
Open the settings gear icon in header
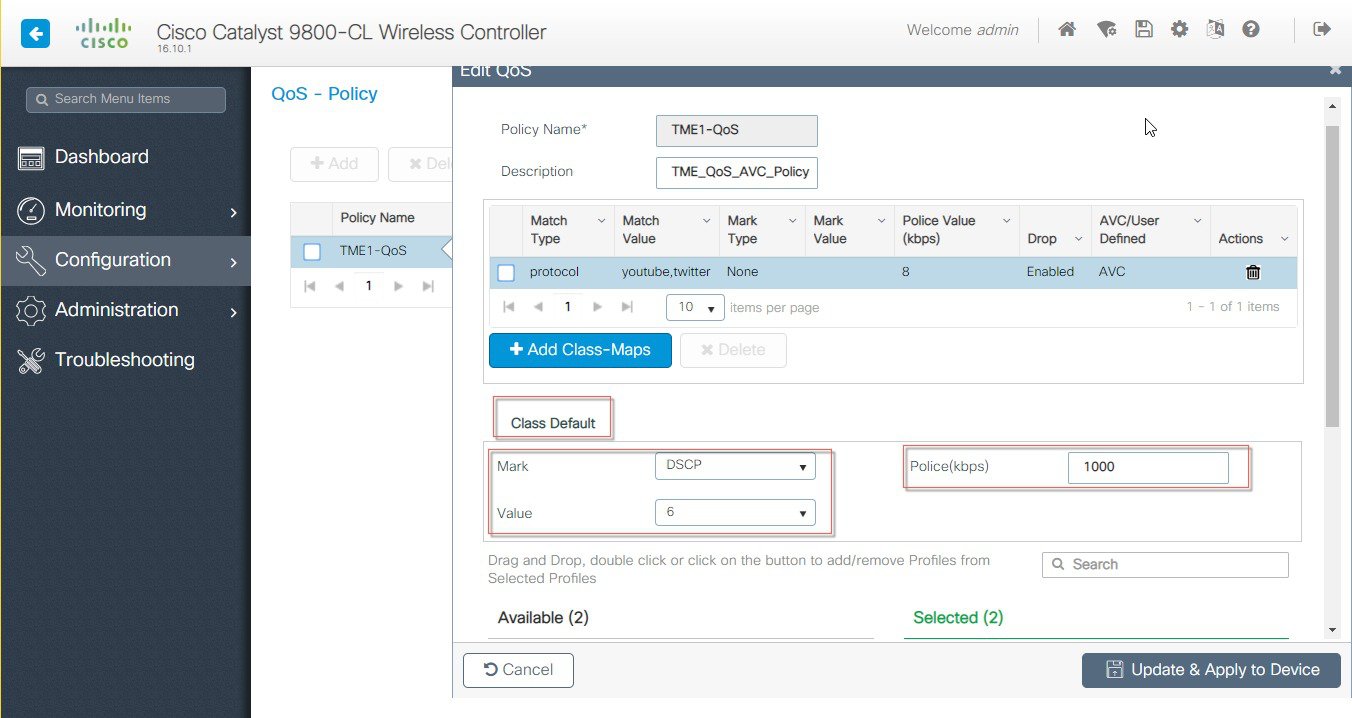tap(1180, 30)
